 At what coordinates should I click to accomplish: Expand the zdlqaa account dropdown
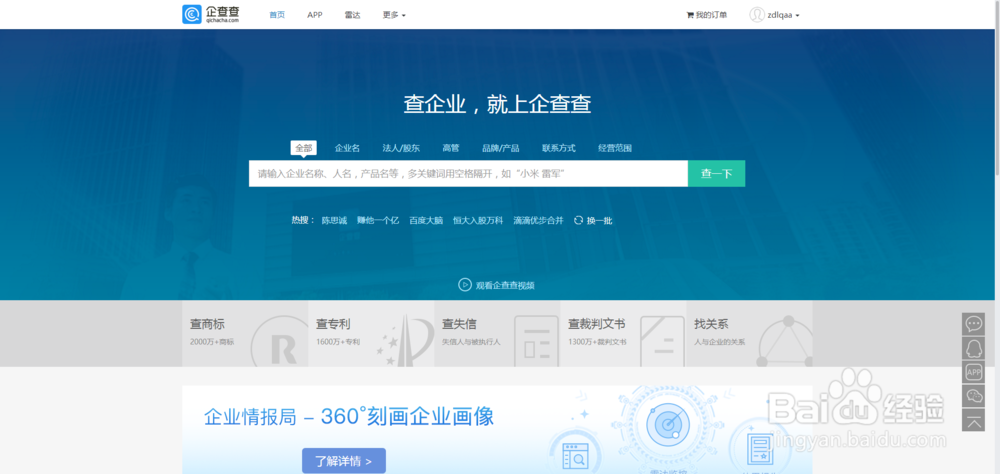click(x=784, y=15)
